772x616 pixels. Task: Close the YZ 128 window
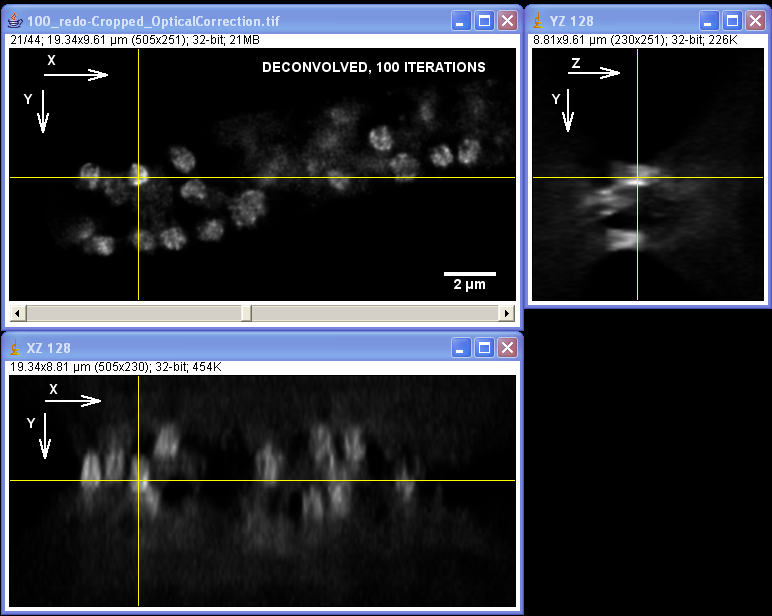[756, 21]
